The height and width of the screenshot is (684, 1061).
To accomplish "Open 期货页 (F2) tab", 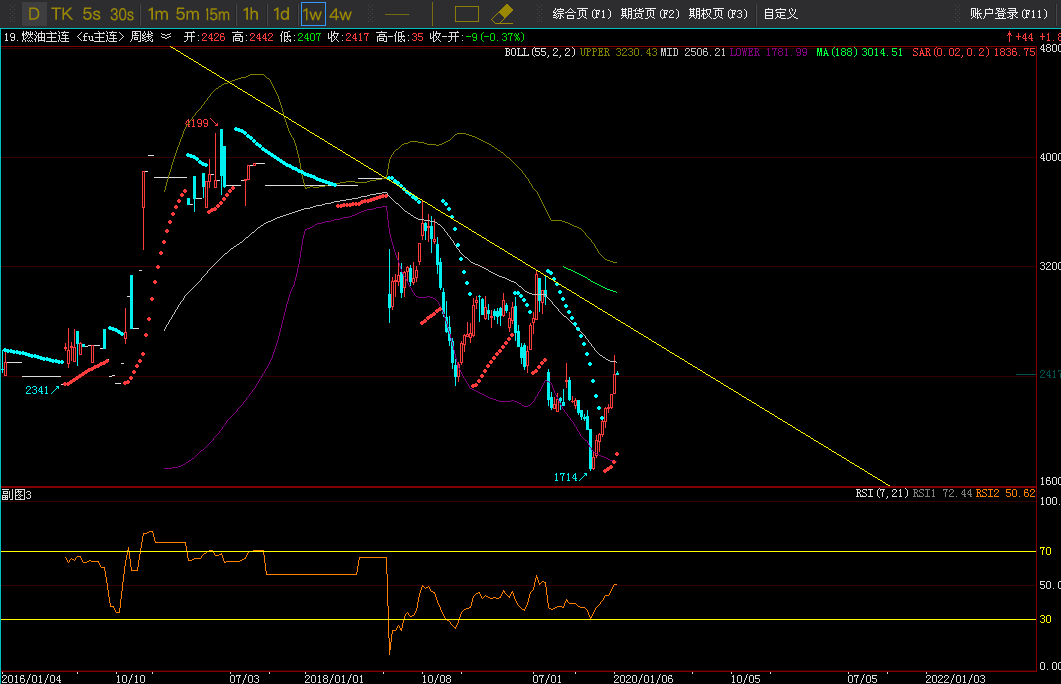I will (x=650, y=14).
